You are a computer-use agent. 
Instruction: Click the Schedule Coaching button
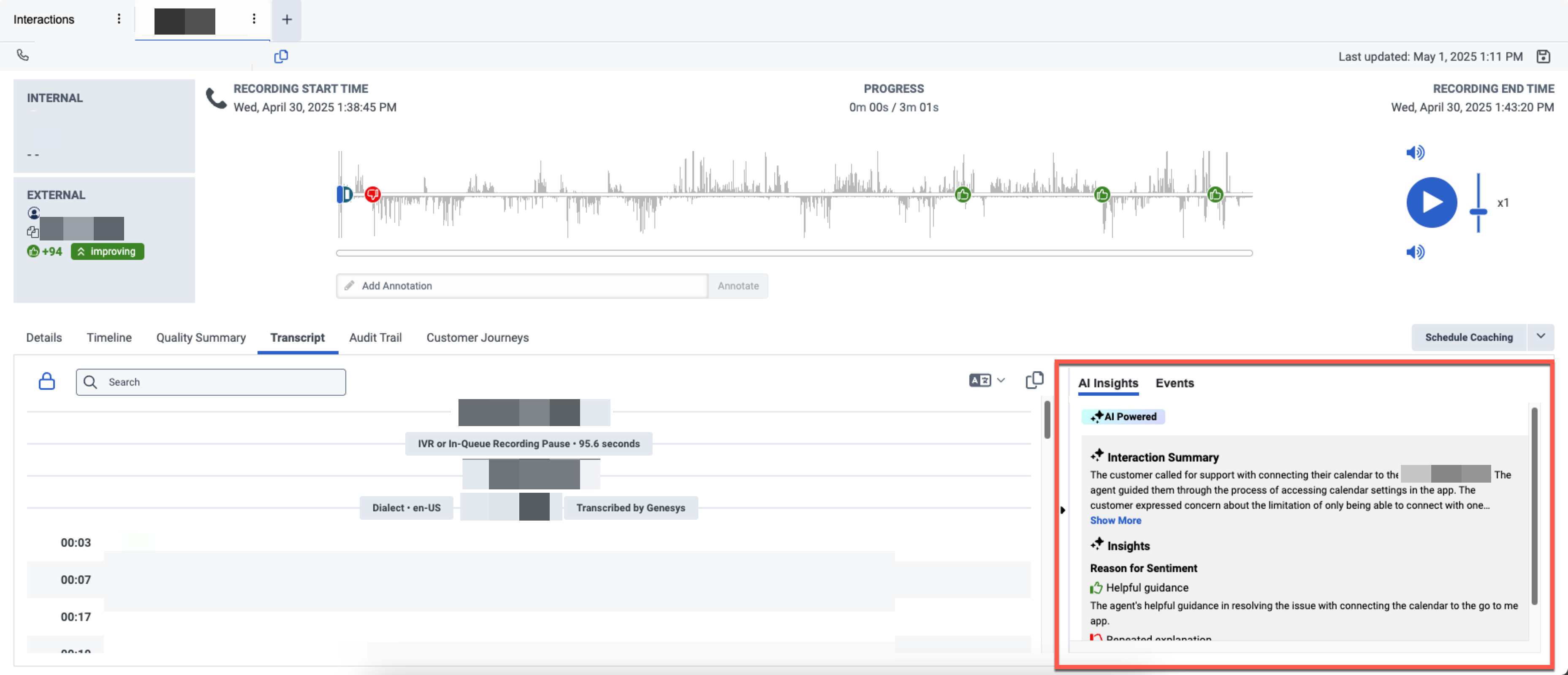click(x=1468, y=337)
